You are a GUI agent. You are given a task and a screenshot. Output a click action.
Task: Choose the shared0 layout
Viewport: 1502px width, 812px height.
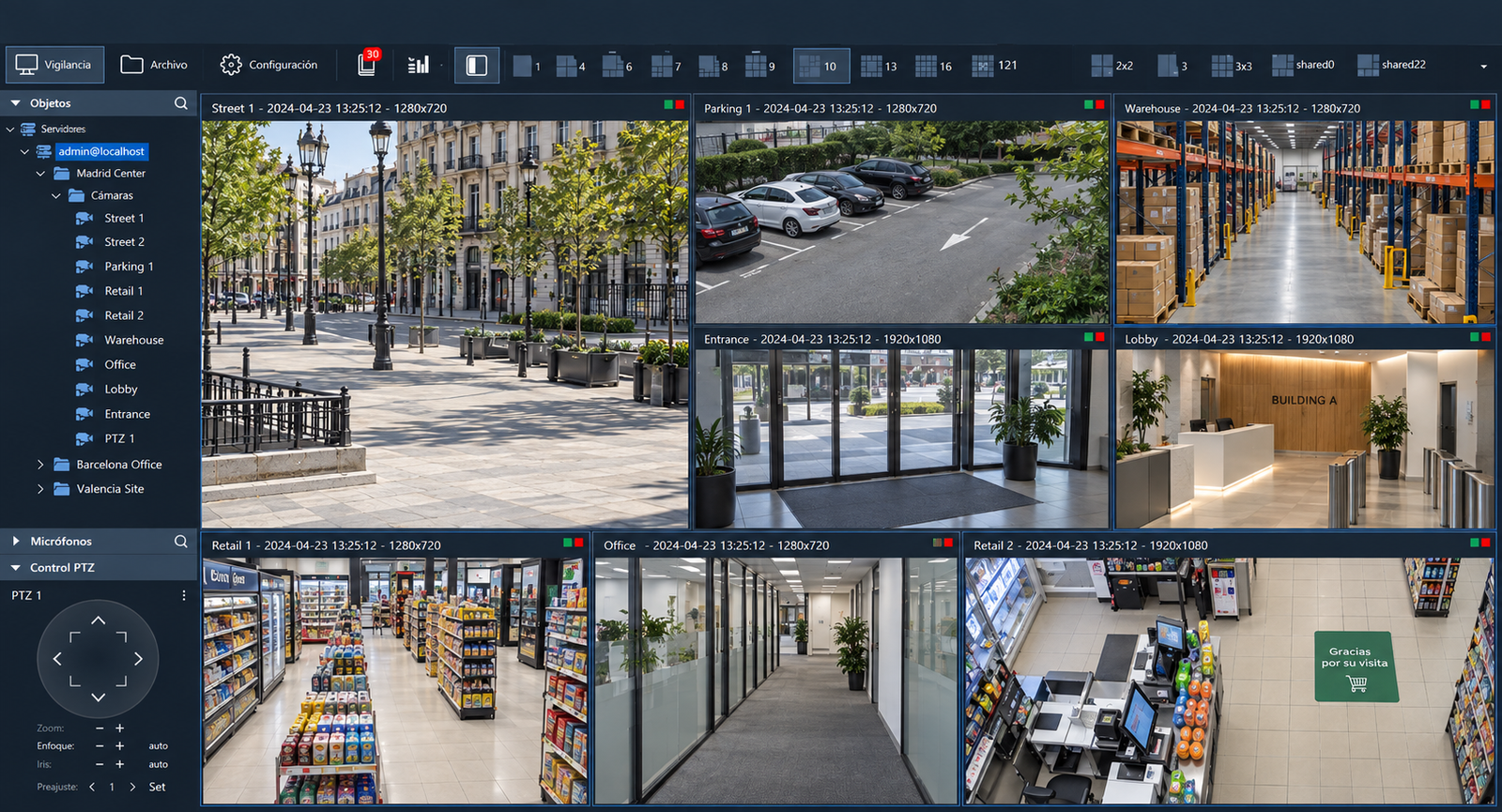tap(1303, 65)
